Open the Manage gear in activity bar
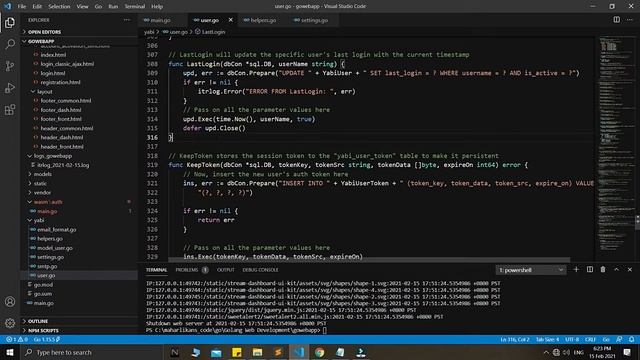Screen dimensions: 640x360 pos(10,323)
